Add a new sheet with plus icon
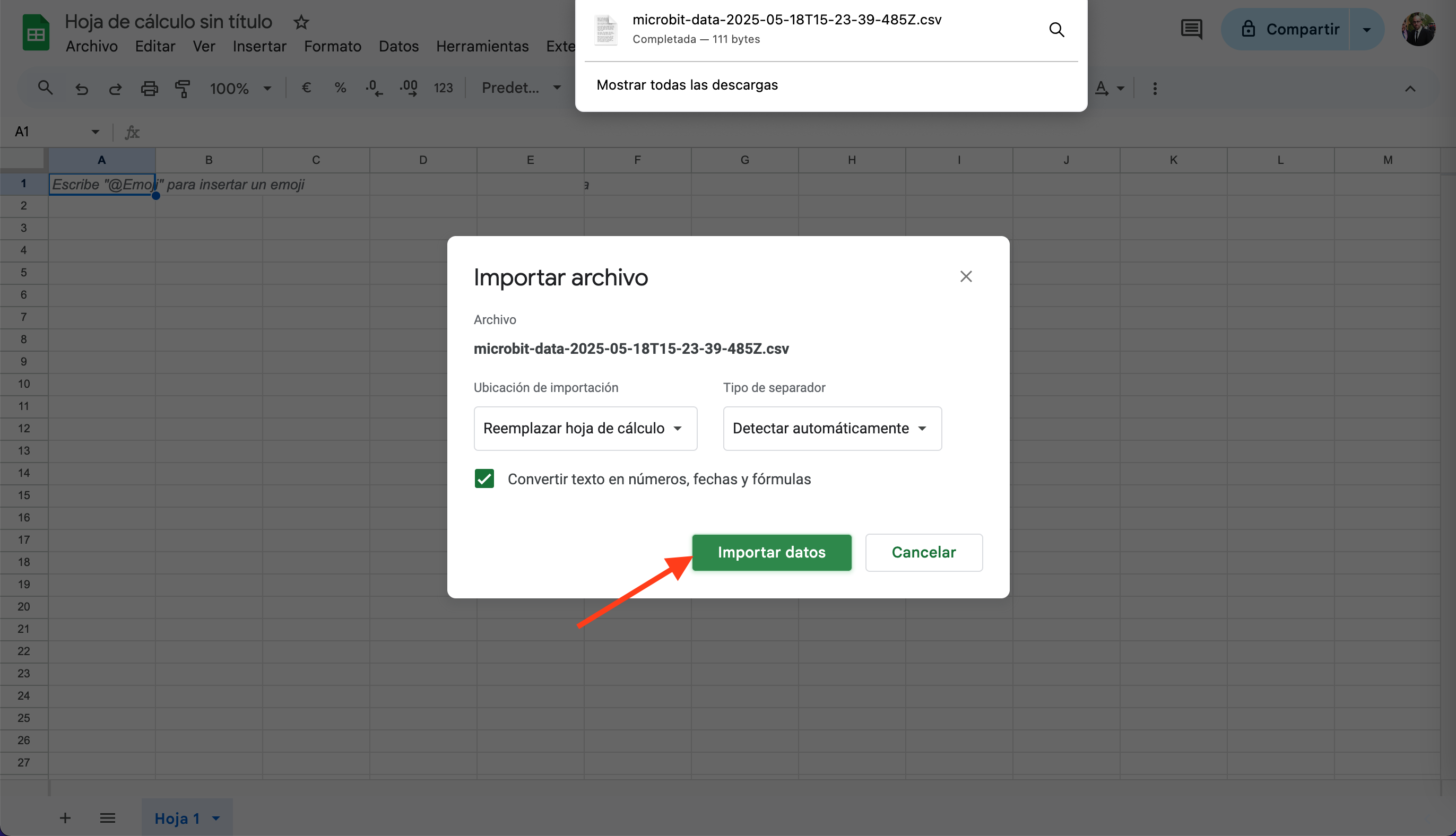The width and height of the screenshot is (1456, 836). pos(65,817)
